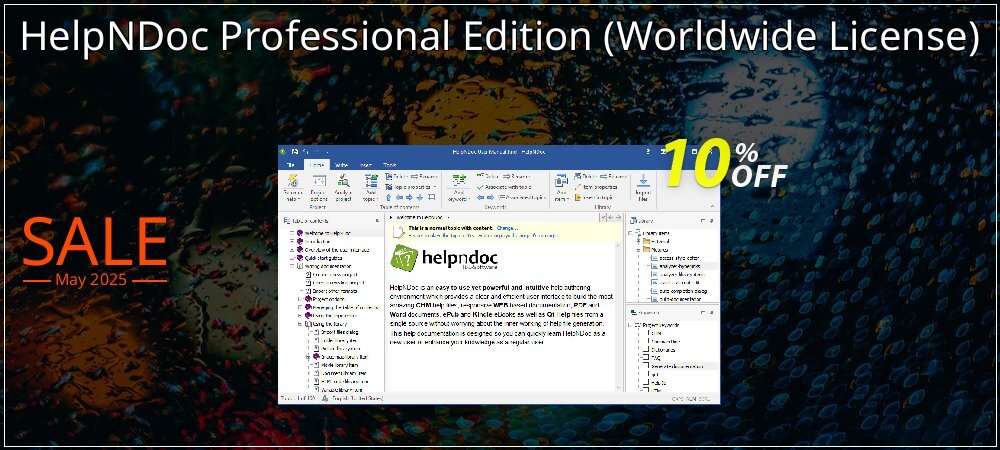Switch to the Home ribbon tab

click(317, 165)
